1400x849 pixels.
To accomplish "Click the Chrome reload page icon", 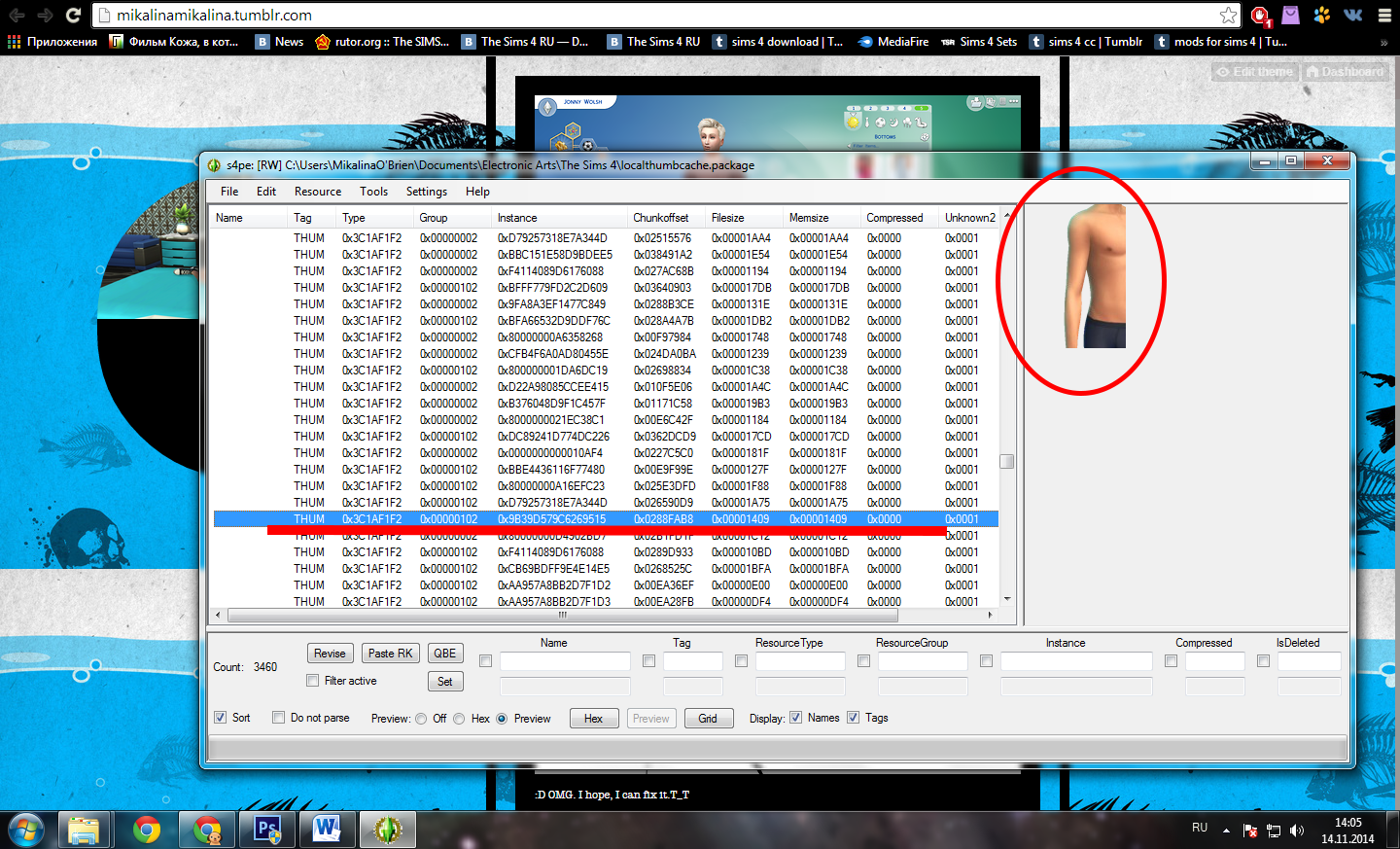I will click(73, 15).
